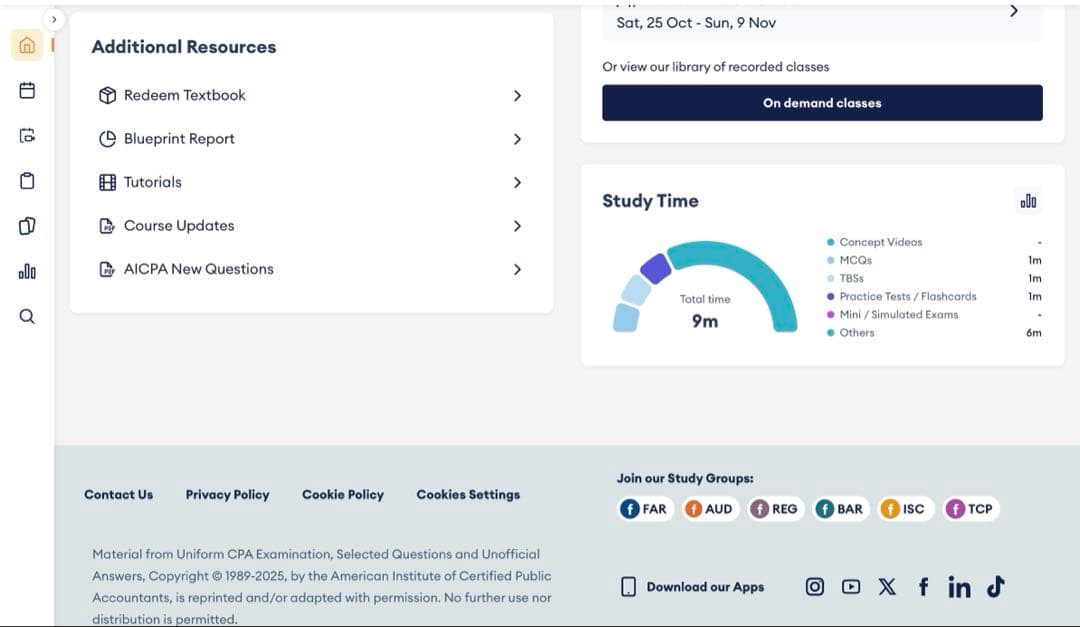1080x627 pixels.
Task: Open the TikTok social icon
Action: click(x=995, y=587)
